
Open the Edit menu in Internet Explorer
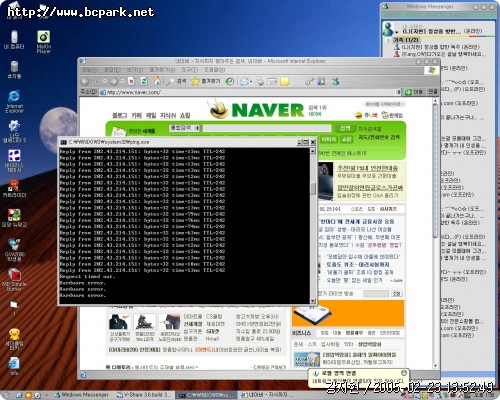click(x=112, y=70)
